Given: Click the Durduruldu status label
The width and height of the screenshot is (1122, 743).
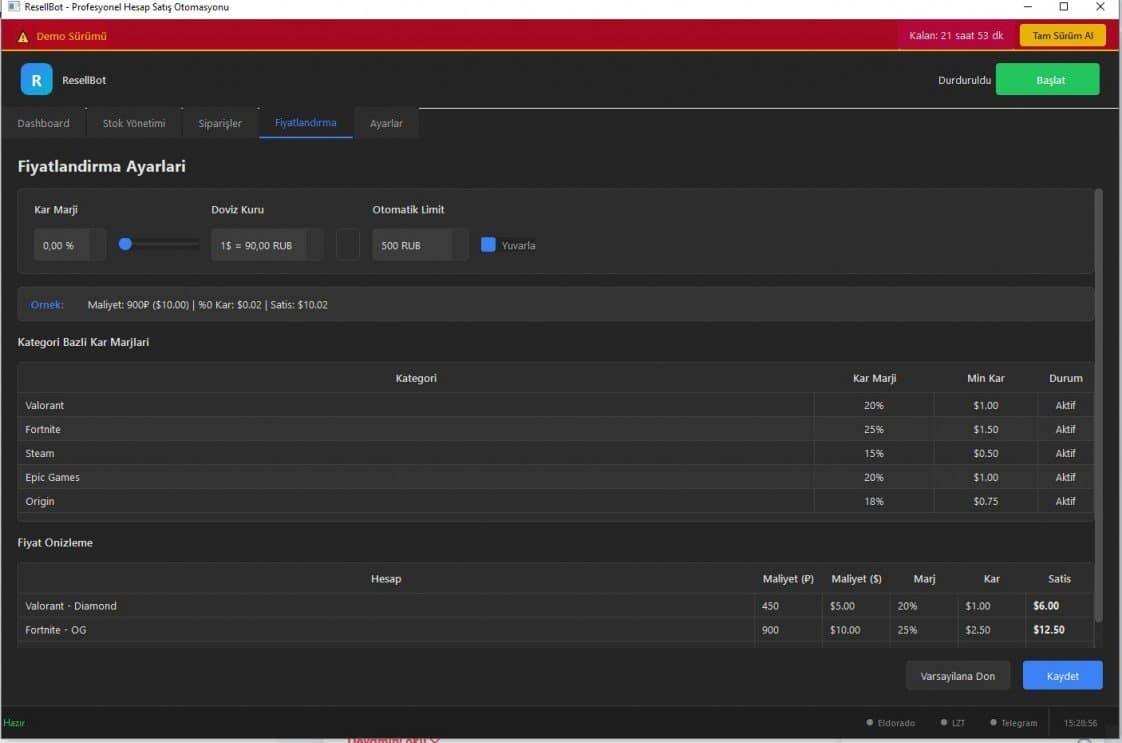Looking at the screenshot, I should point(964,80).
